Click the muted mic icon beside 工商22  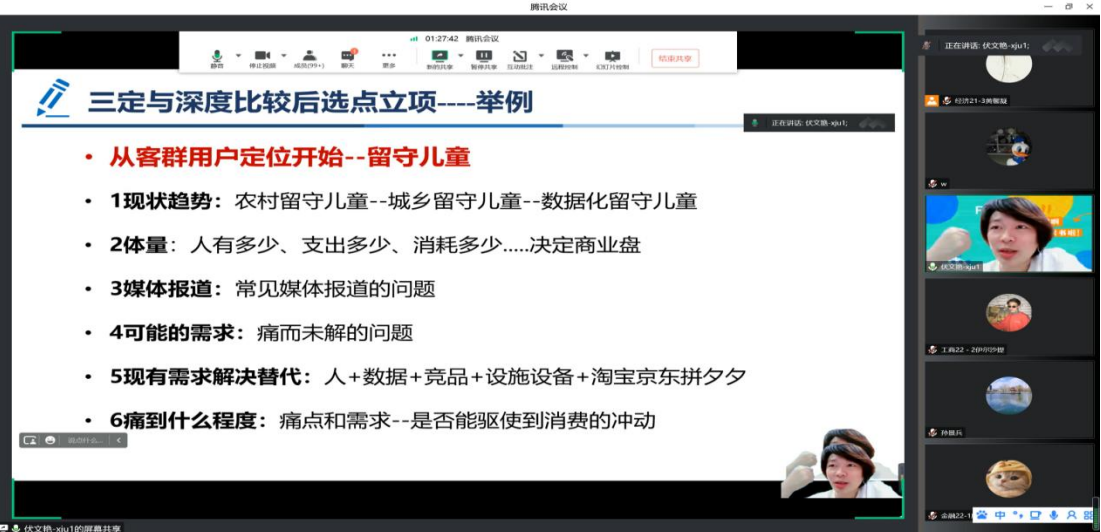932,350
